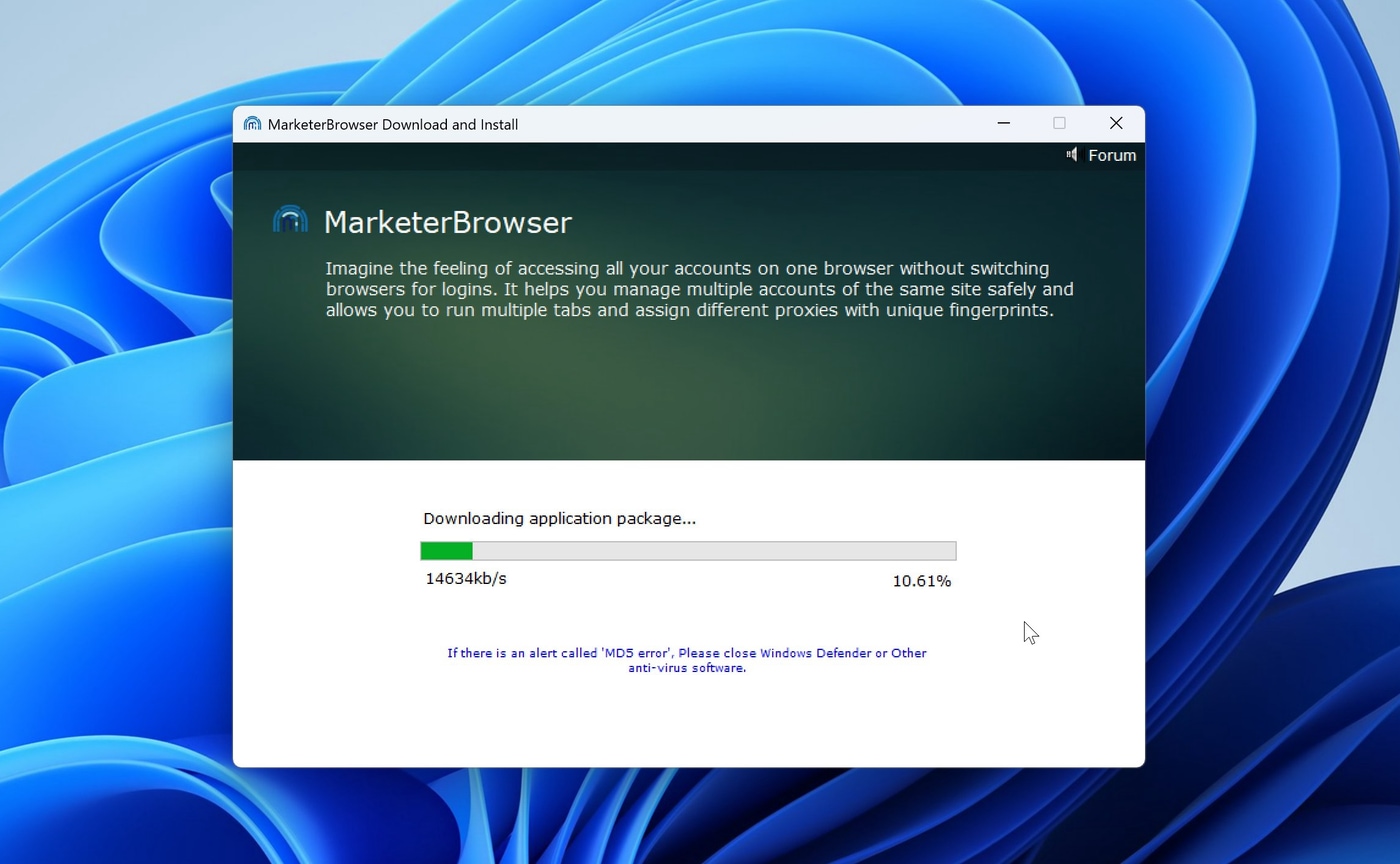Click the MarketerBrowser logo beside the heading
Screen dimensions: 1400x864
tap(290, 220)
